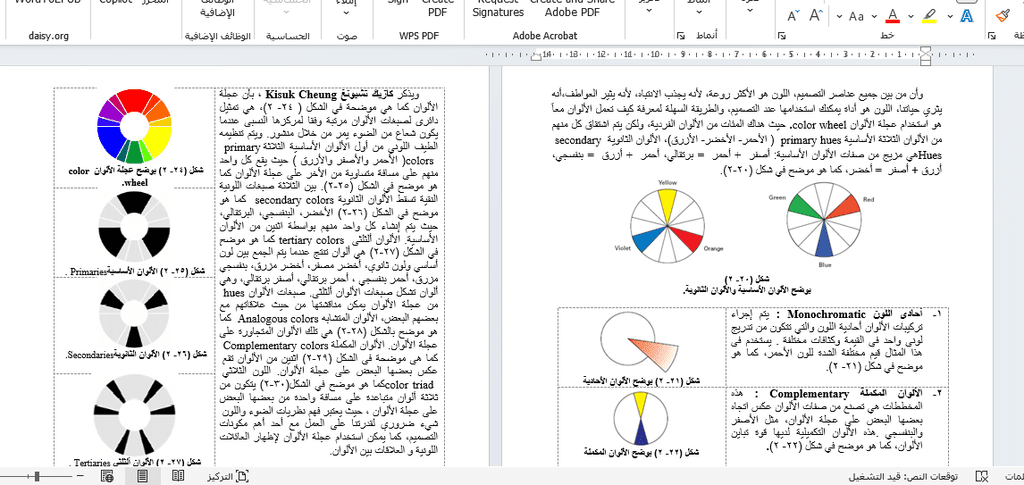The height and width of the screenshot is (485, 1024).
Task: Click WPS PDF Create PDF button
Action: (438, 9)
